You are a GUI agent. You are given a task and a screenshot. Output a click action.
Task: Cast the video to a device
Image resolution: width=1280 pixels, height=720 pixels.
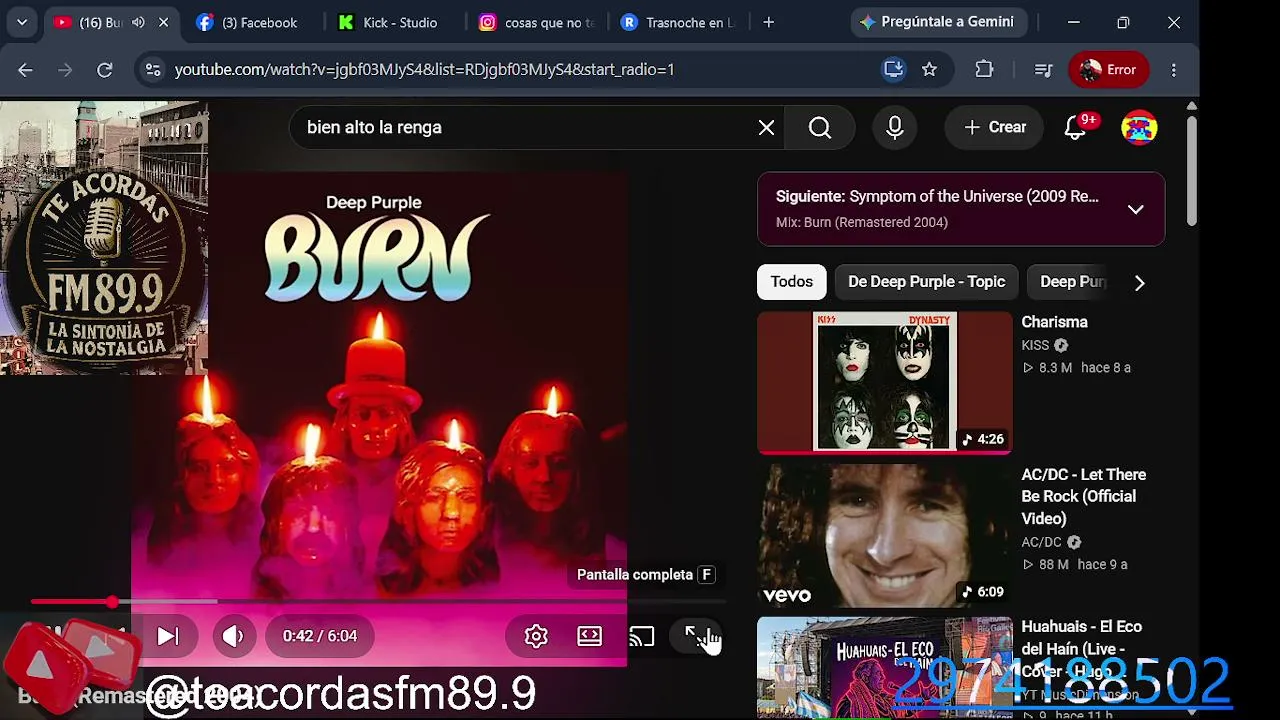click(642, 636)
